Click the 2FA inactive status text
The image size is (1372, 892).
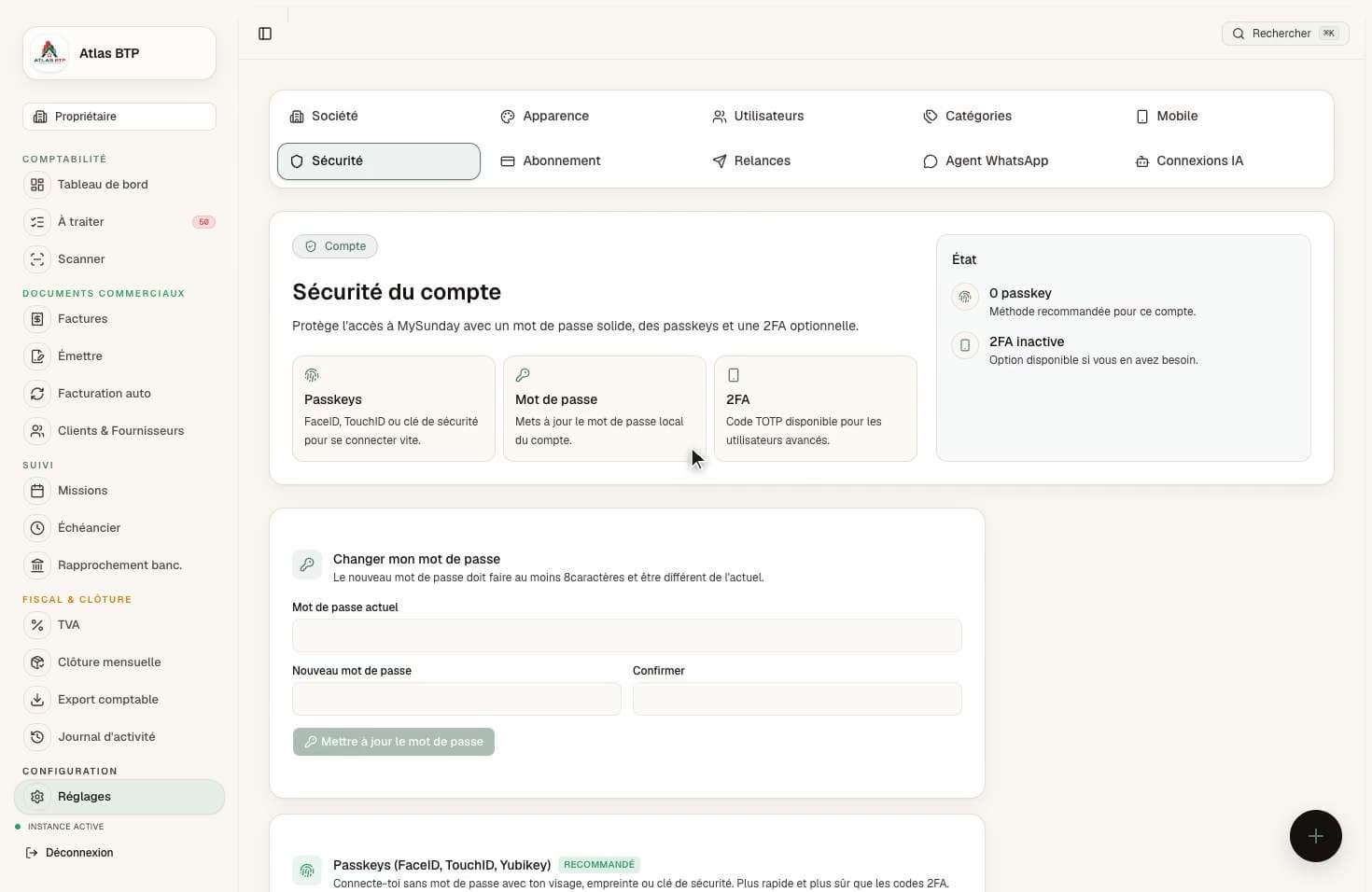coord(1027,341)
